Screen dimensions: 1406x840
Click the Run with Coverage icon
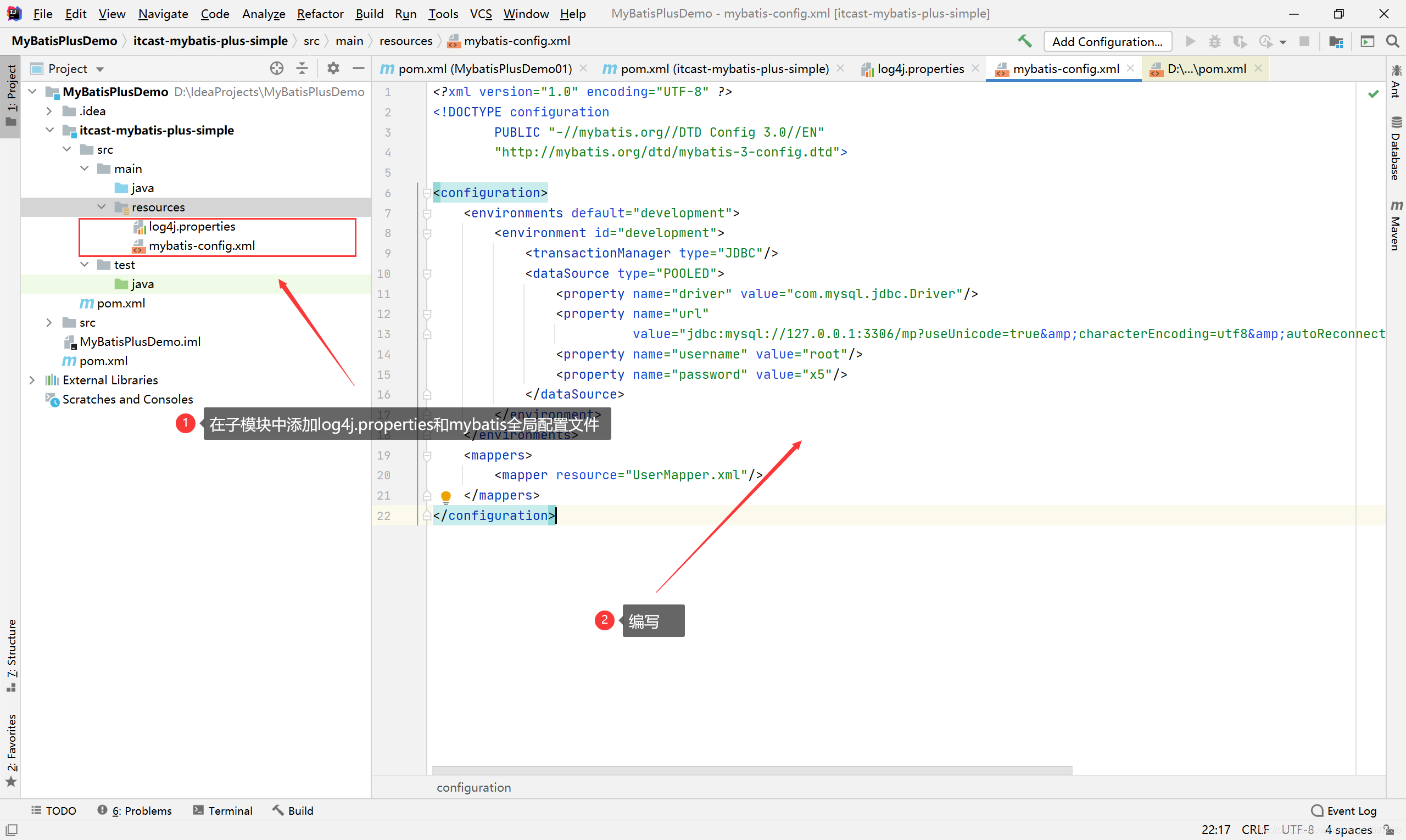[1240, 41]
